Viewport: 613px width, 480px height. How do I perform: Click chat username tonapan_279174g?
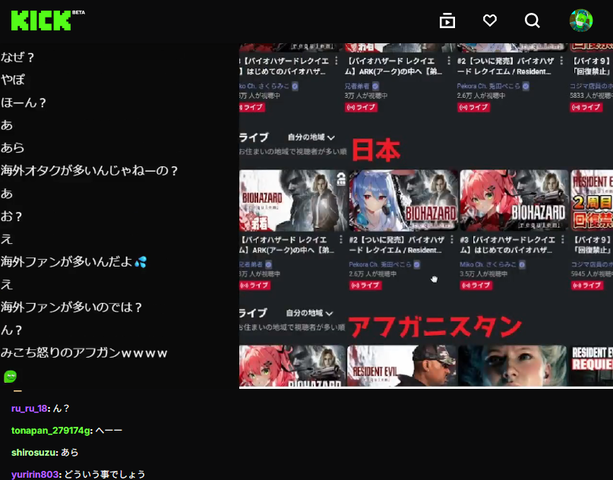coord(52,430)
